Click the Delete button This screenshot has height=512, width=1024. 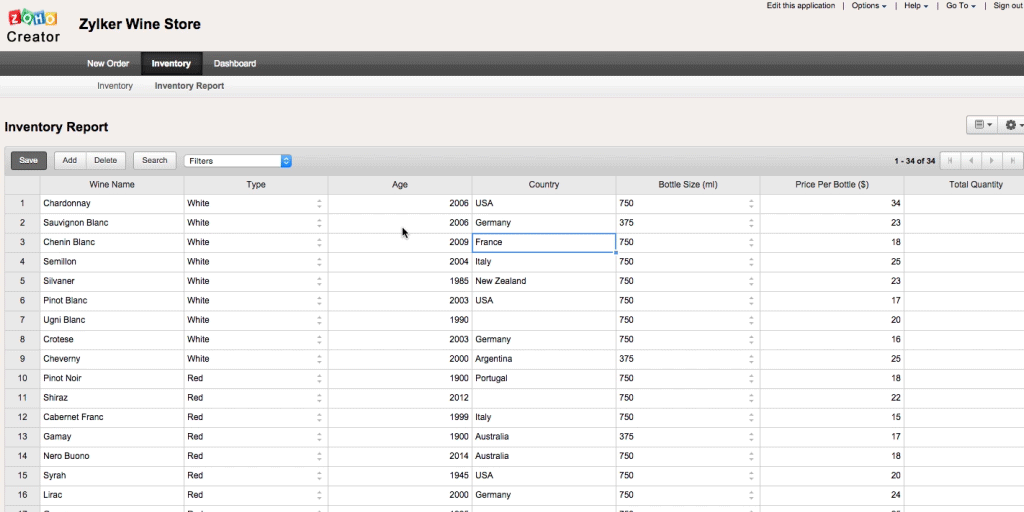(105, 160)
